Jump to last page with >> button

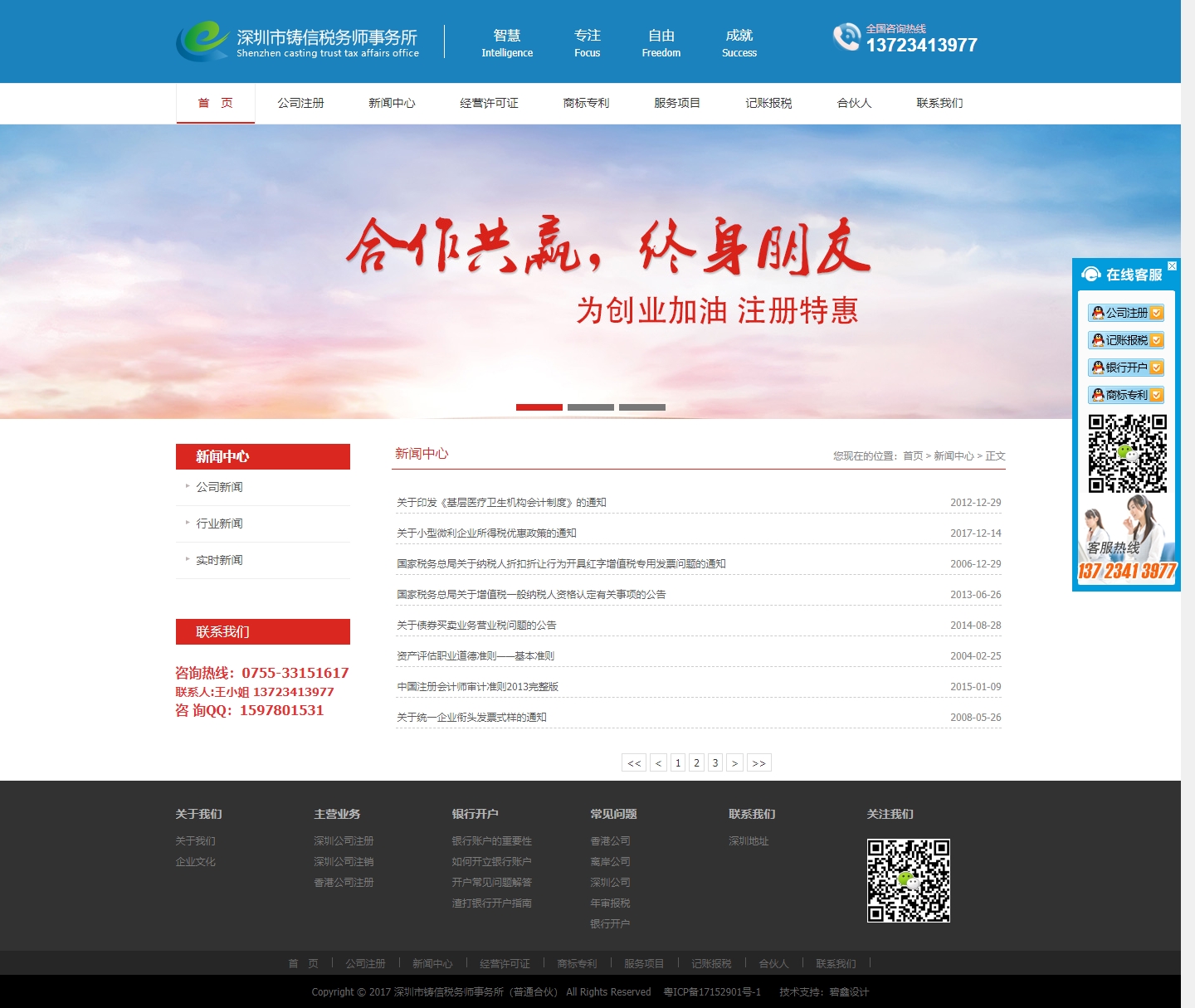[758, 762]
